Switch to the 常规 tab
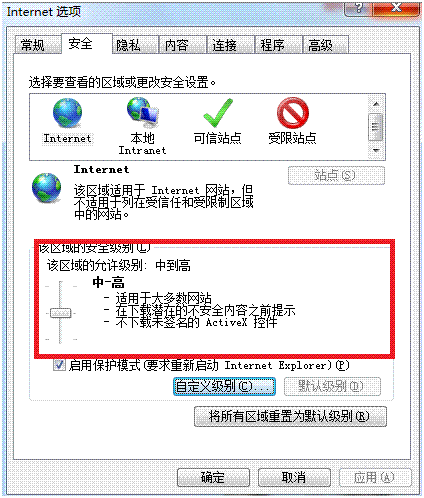Image resolution: width=424 pixels, height=498 pixels. [x=33, y=45]
